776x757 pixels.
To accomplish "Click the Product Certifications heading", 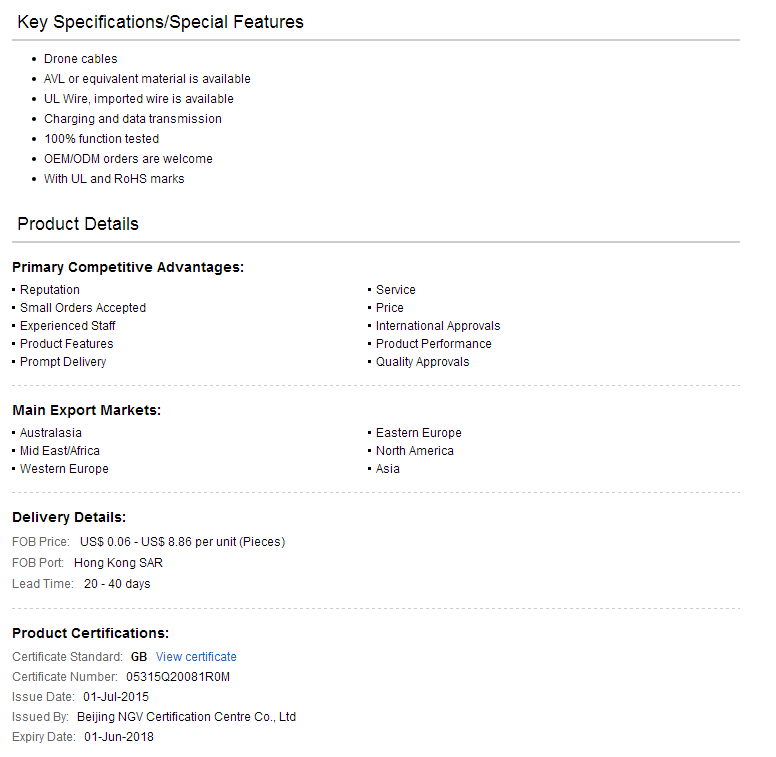I will 91,633.
